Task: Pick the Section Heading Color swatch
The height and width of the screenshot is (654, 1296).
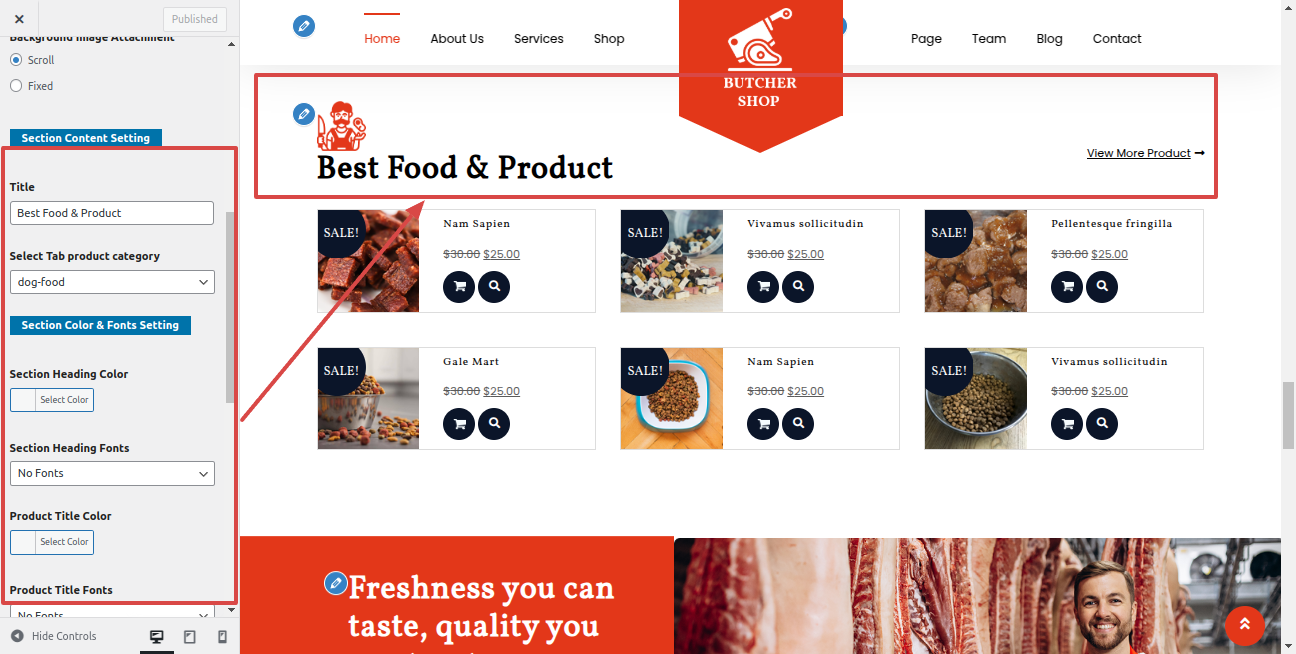Action: (52, 400)
